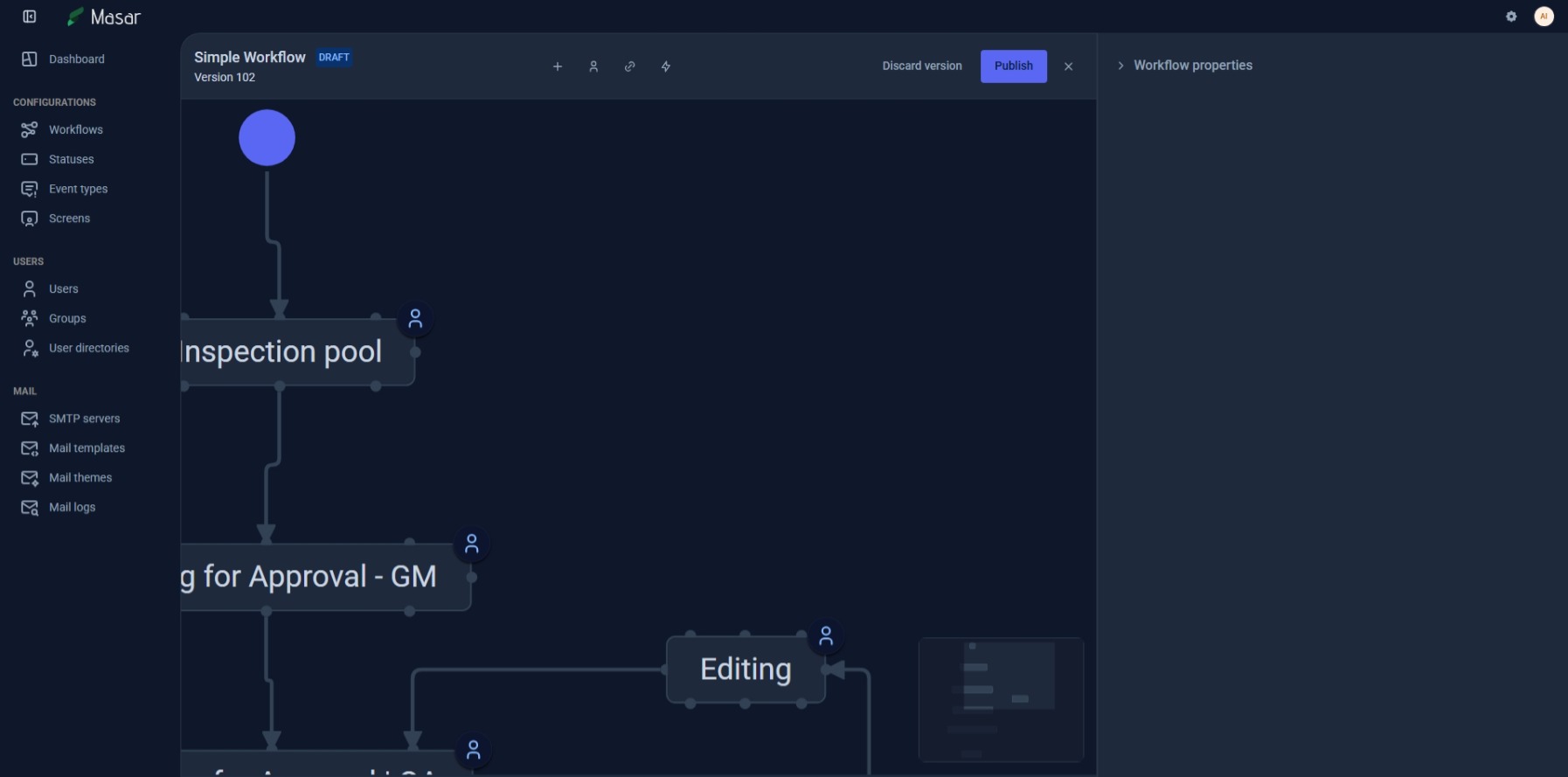Select the Editing workflow node
This screenshot has width=1568, height=777.
pos(746,669)
